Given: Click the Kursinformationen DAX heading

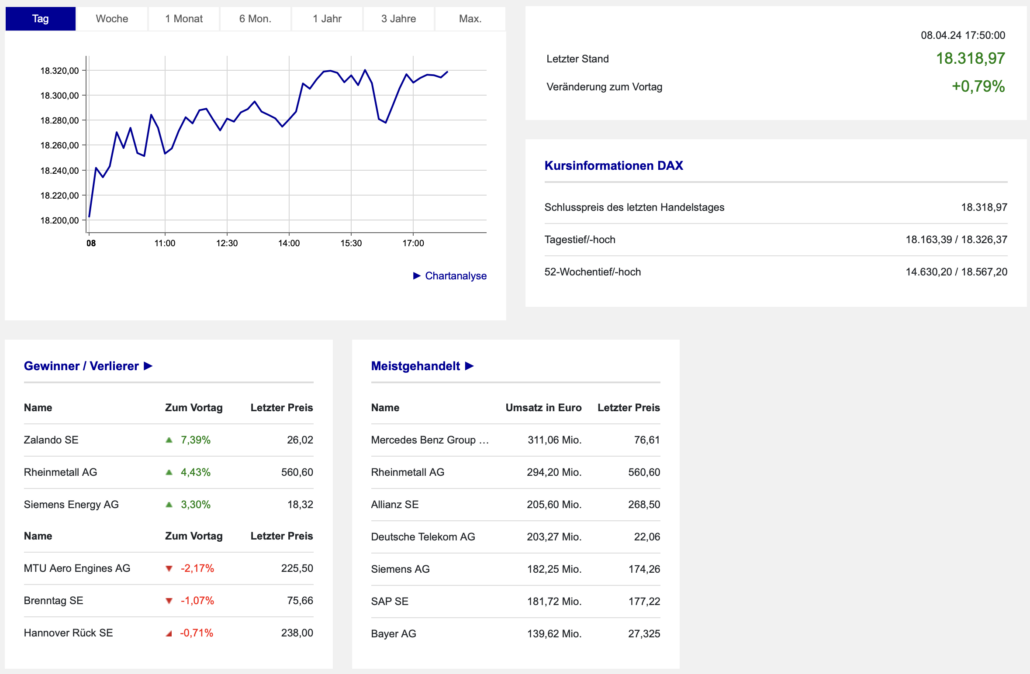Looking at the screenshot, I should [x=614, y=166].
